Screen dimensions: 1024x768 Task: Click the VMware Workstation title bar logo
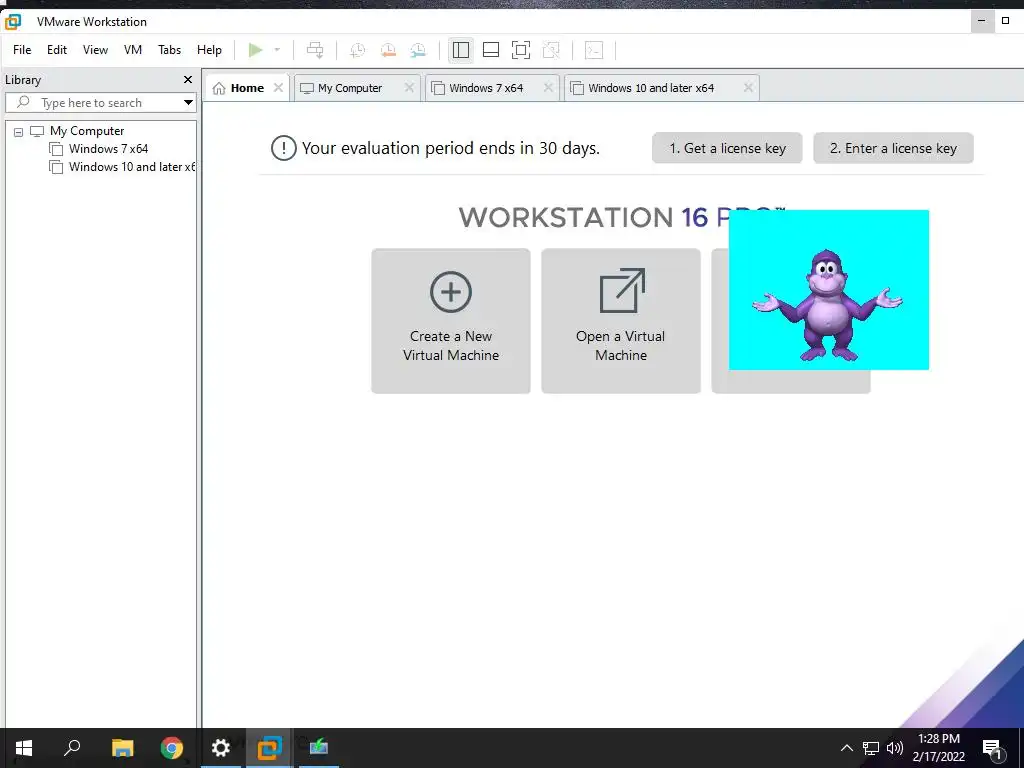(13, 22)
